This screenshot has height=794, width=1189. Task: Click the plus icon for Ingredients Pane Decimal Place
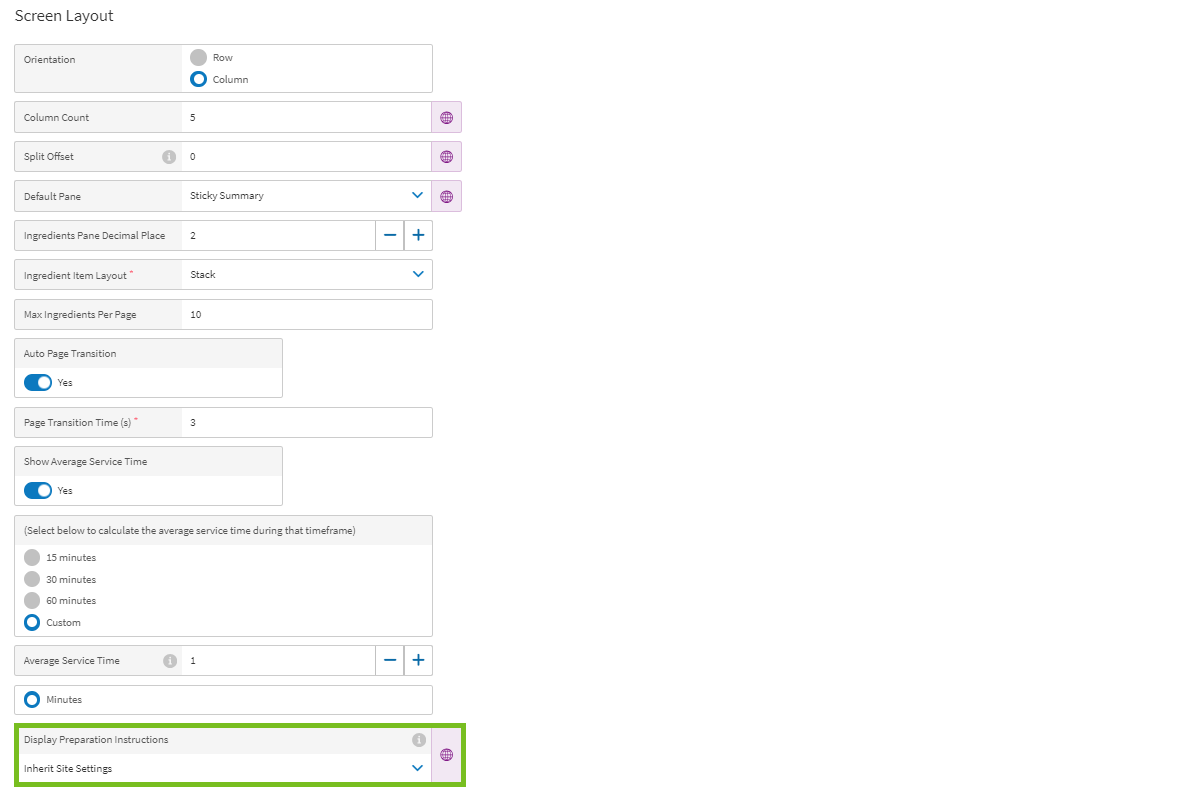pyautogui.click(x=418, y=235)
